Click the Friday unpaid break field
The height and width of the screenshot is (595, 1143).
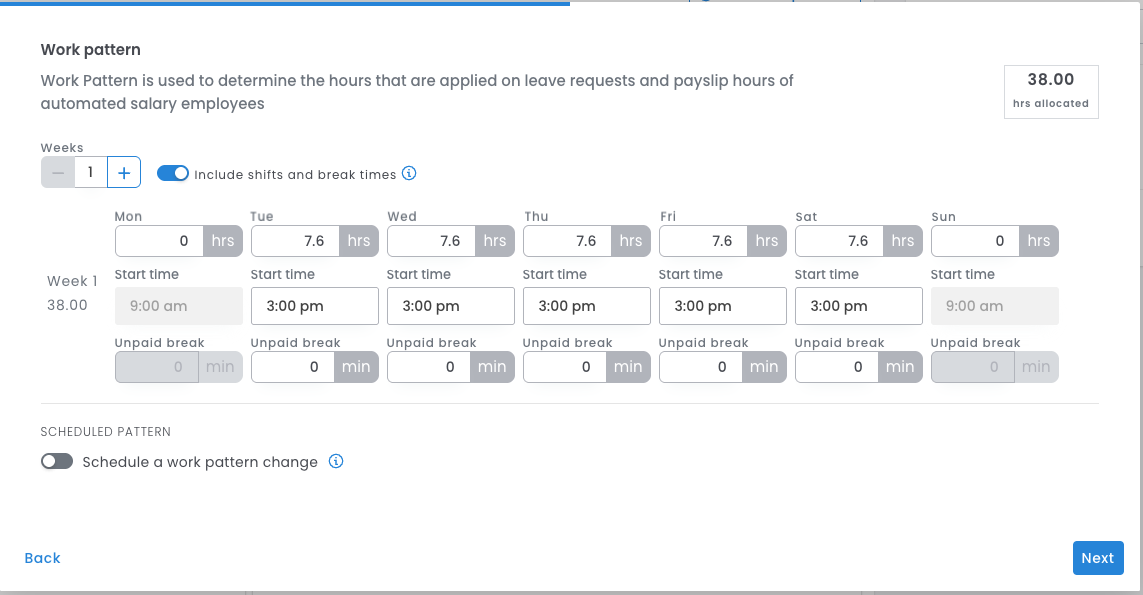click(704, 367)
